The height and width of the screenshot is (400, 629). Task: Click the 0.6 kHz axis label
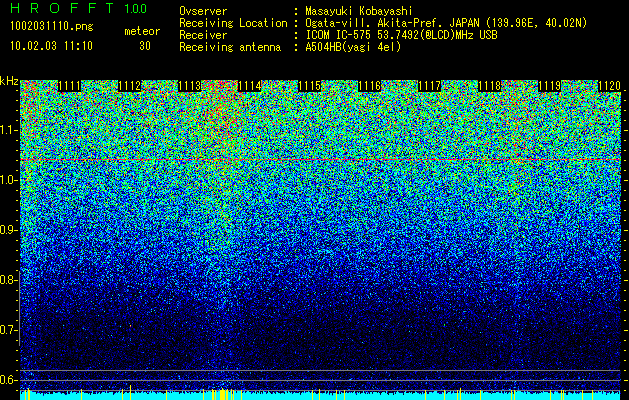[x=7, y=380]
